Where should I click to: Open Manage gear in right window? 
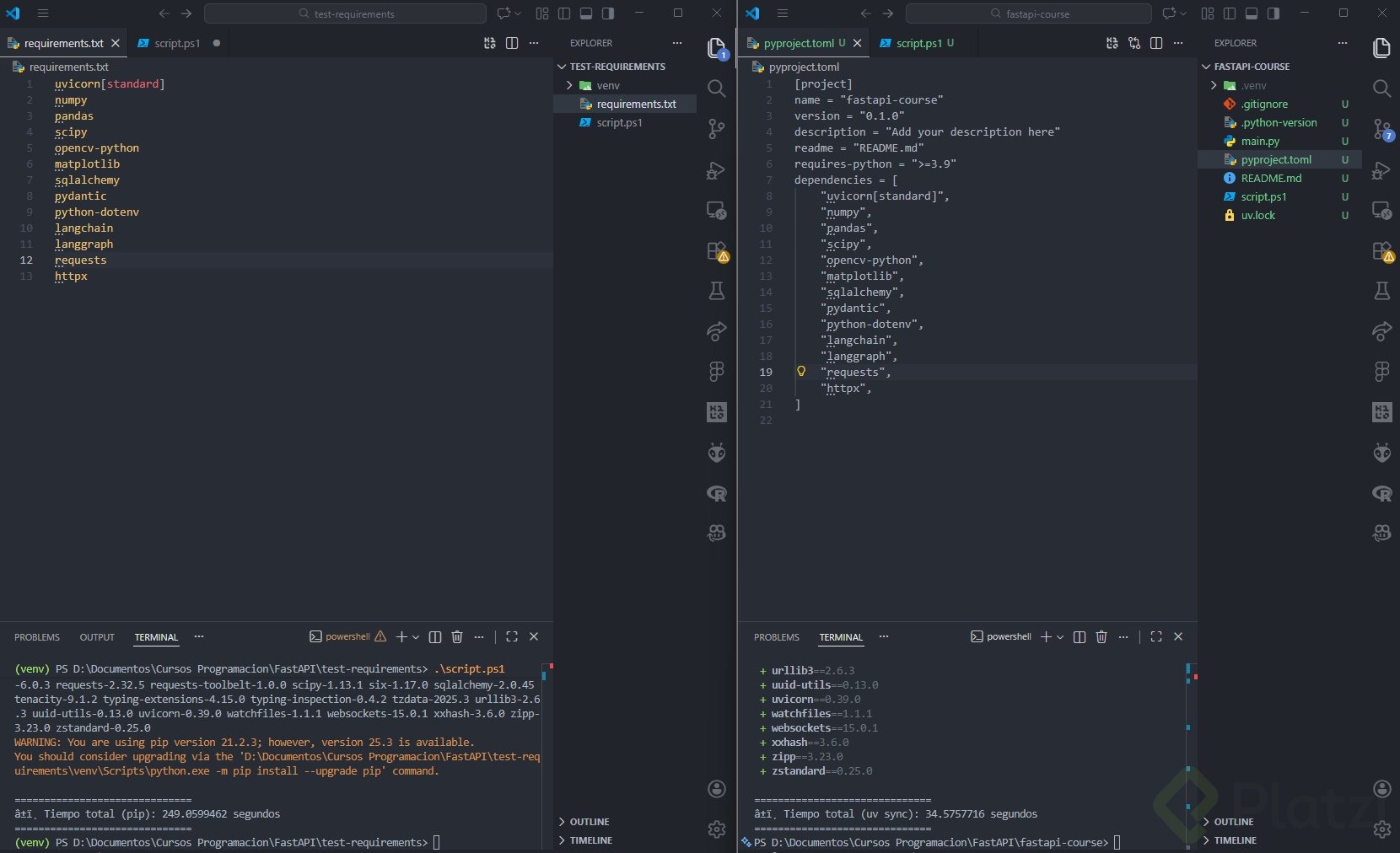pos(1381,829)
